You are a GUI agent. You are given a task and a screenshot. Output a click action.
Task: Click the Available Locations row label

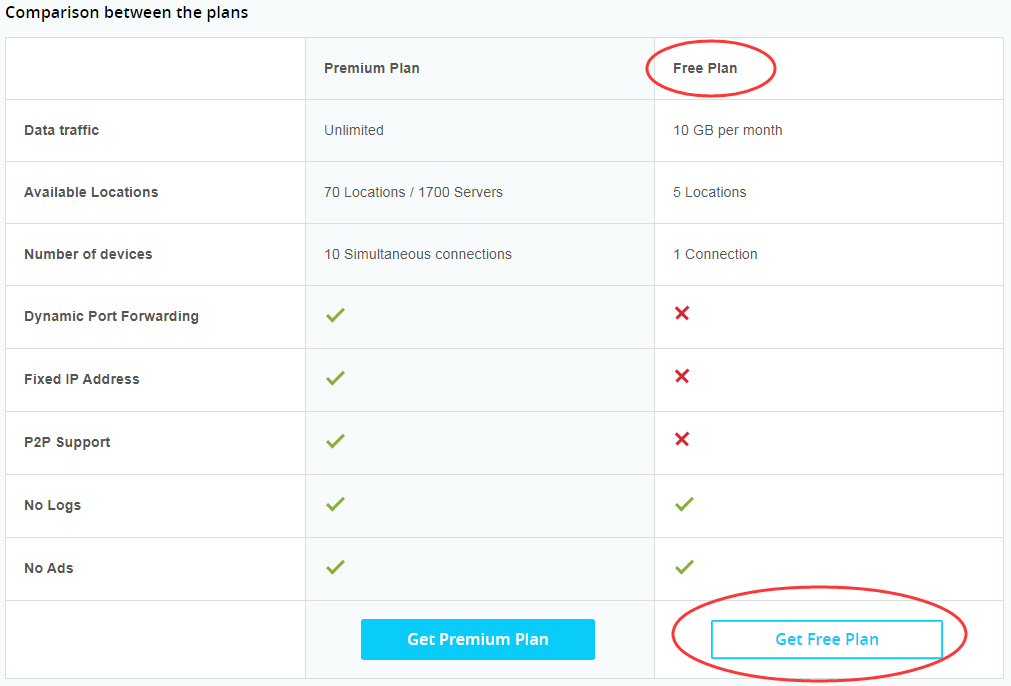pyautogui.click(x=91, y=192)
